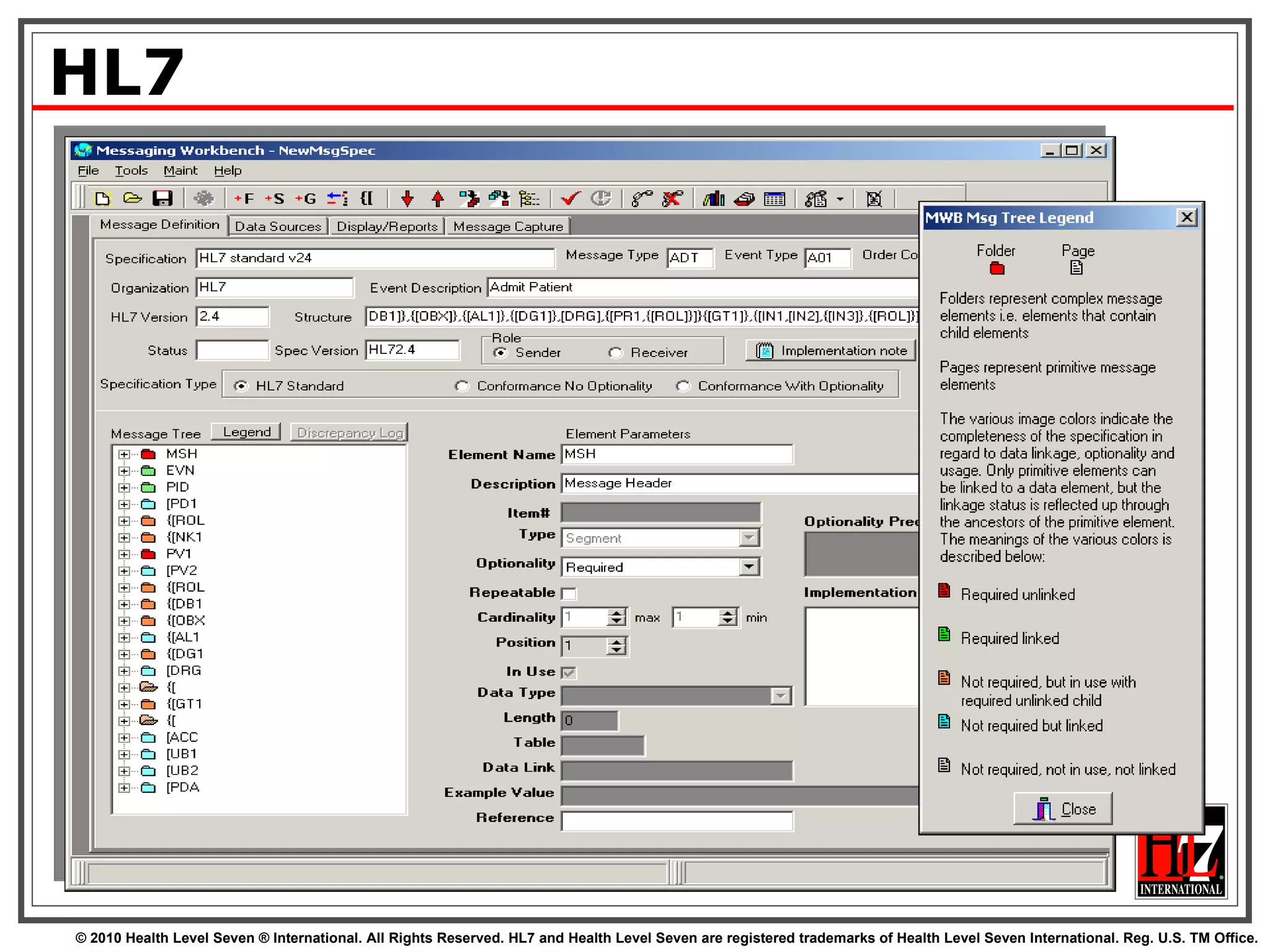Click the +G add group icon
Viewport: 1270px width, 952px height.
(305, 198)
